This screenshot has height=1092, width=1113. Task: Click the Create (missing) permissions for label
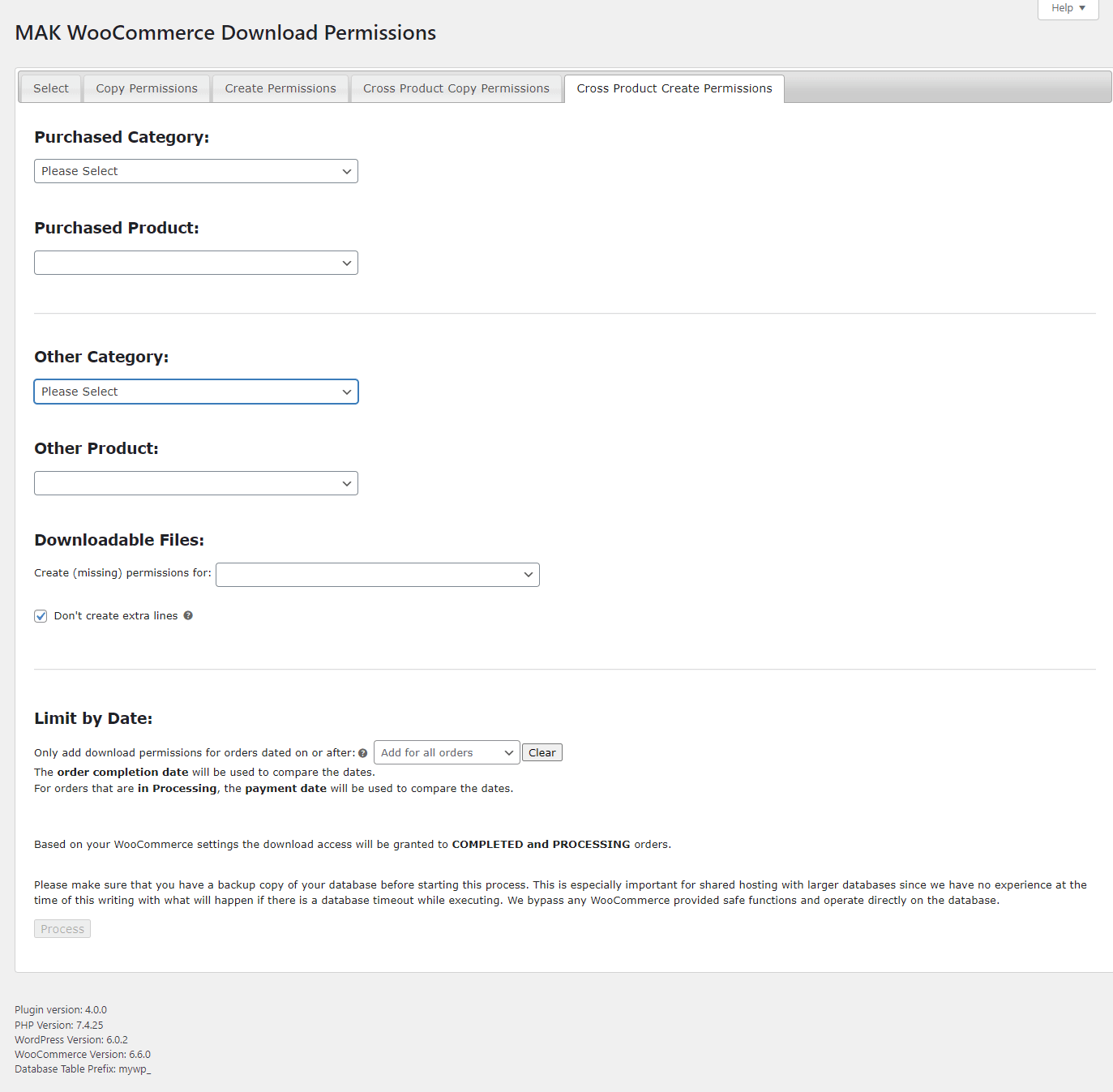[x=122, y=573]
